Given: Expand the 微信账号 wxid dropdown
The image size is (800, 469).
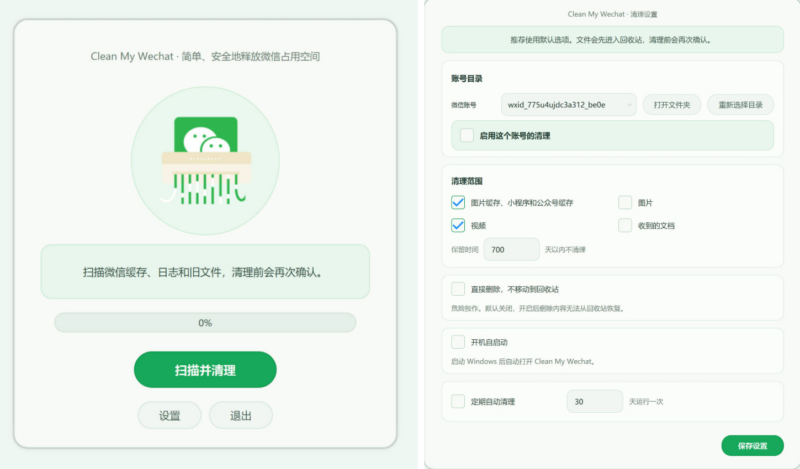Looking at the screenshot, I should coord(568,105).
